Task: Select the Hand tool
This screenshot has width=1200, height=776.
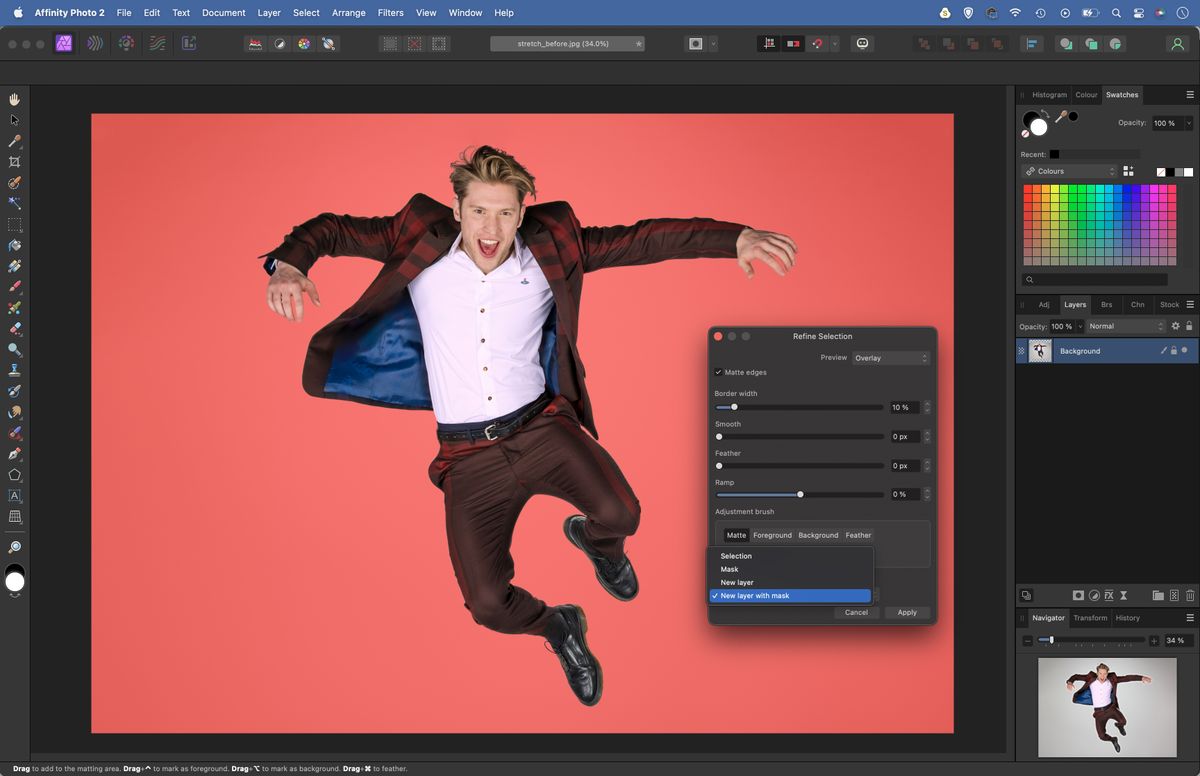Action: [x=14, y=99]
